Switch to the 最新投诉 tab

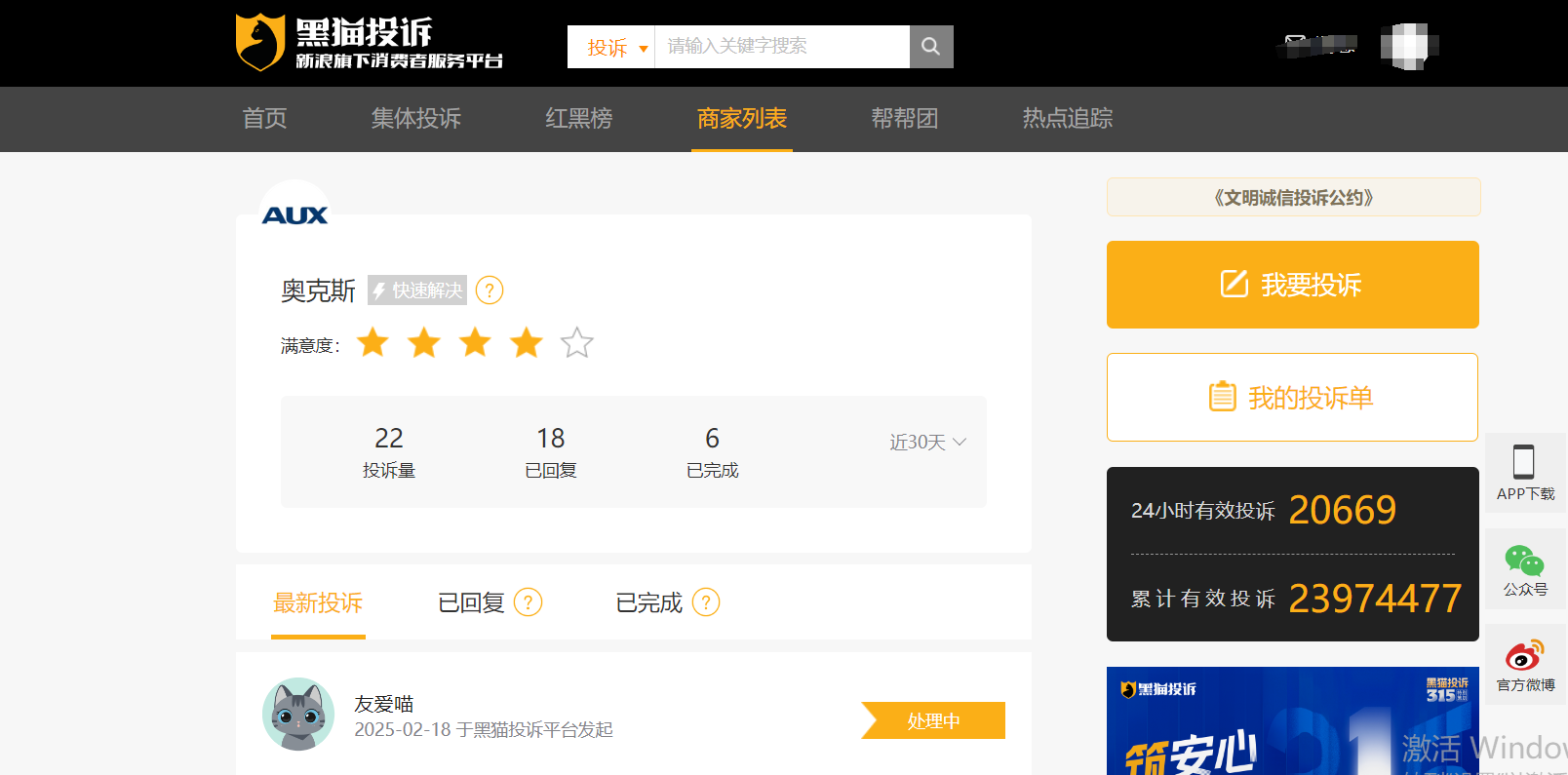coord(318,602)
